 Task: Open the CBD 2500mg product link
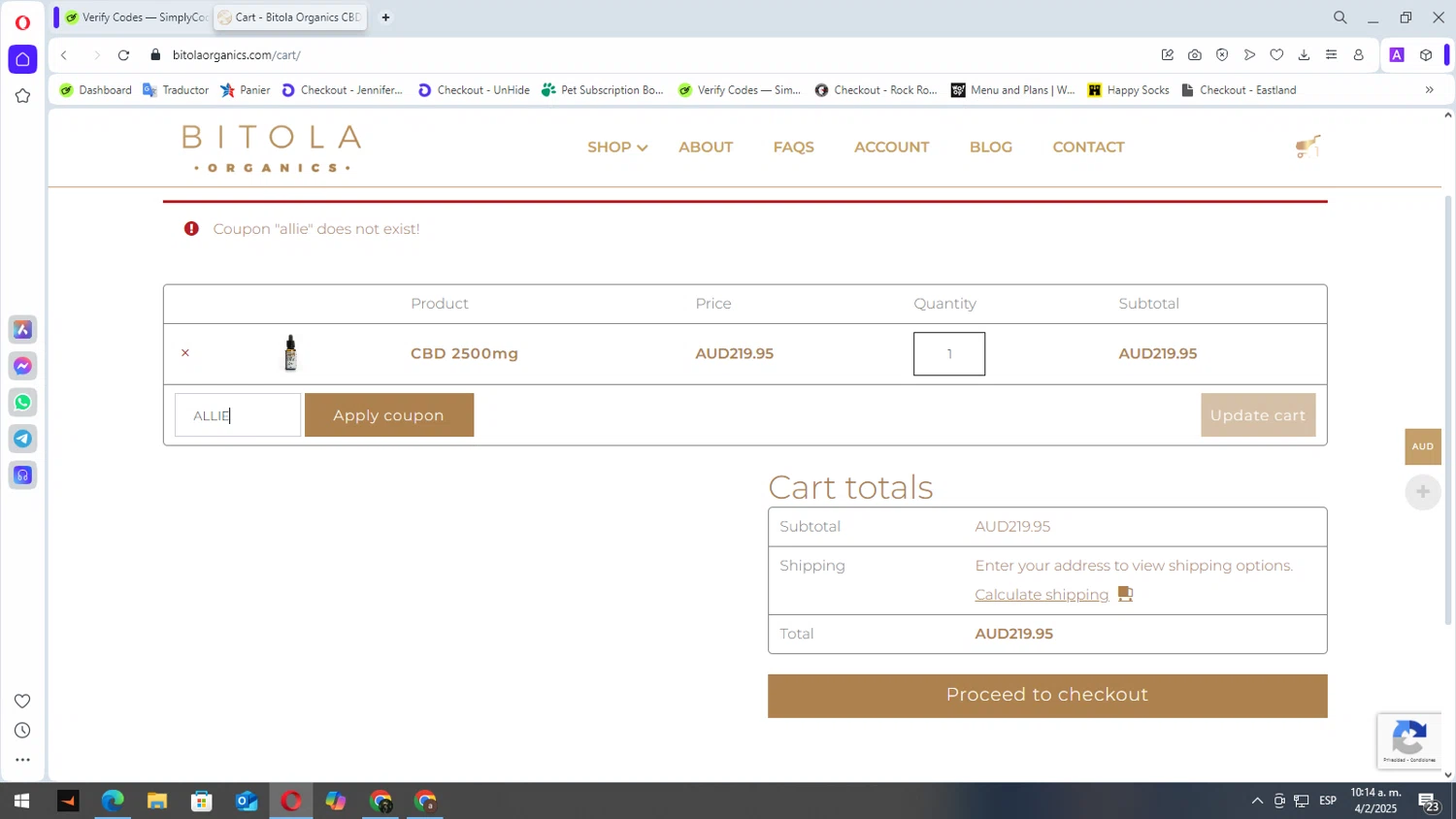click(464, 353)
